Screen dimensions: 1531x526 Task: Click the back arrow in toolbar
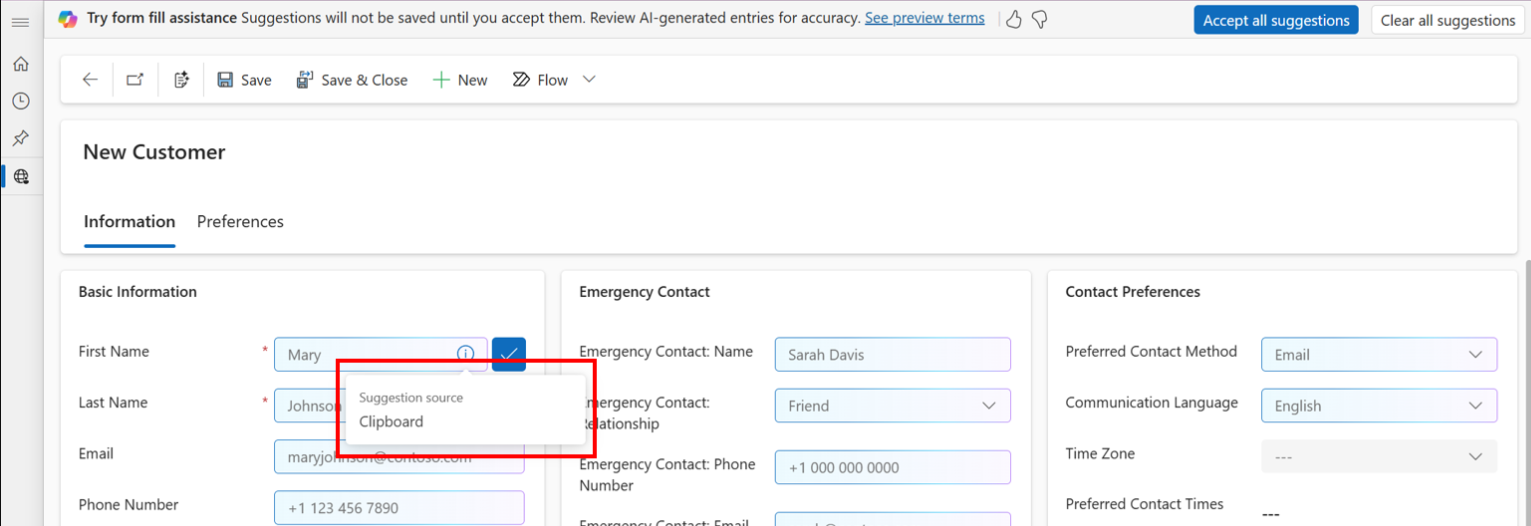[x=90, y=80]
